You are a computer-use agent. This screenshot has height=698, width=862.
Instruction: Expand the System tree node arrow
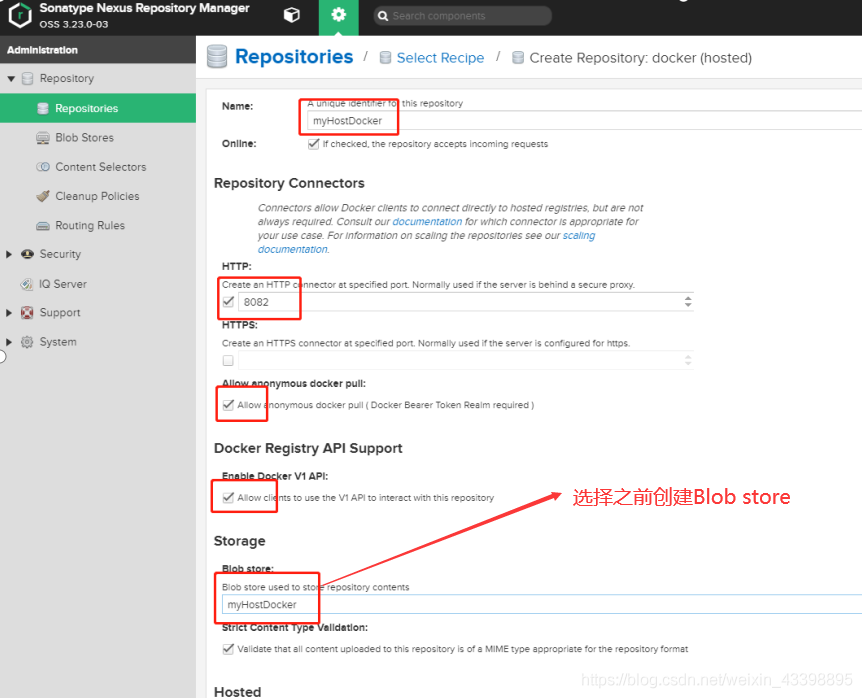point(9,342)
